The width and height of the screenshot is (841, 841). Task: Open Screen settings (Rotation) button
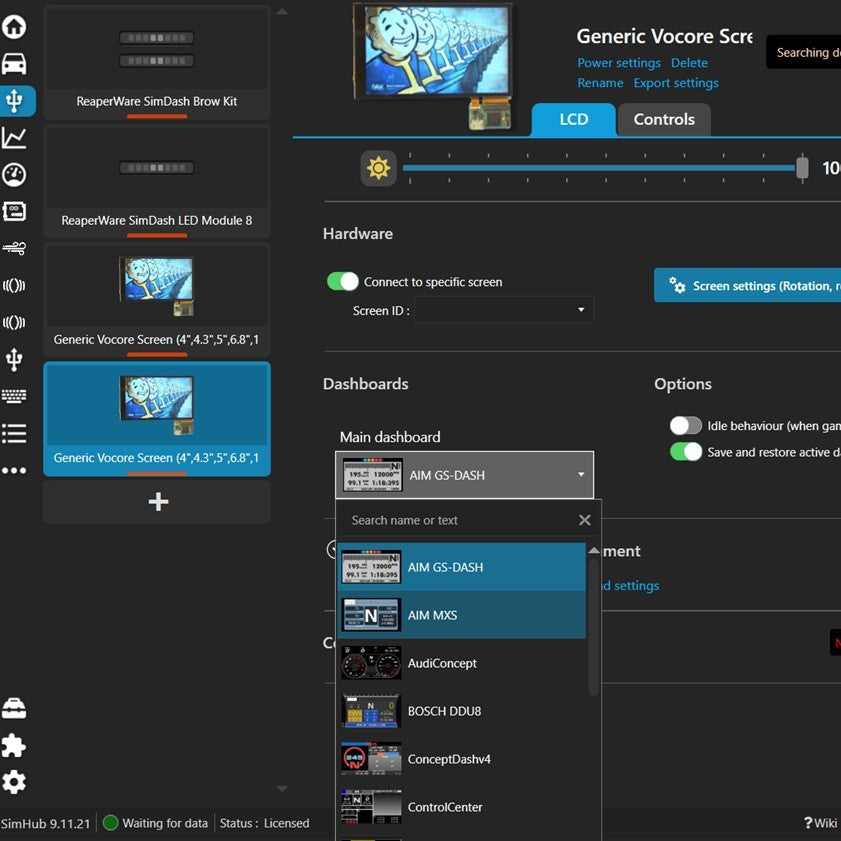click(747, 285)
